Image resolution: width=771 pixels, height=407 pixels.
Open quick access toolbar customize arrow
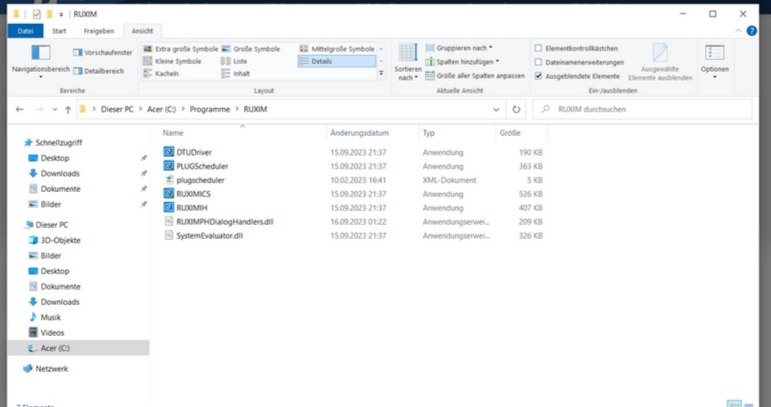pyautogui.click(x=61, y=14)
